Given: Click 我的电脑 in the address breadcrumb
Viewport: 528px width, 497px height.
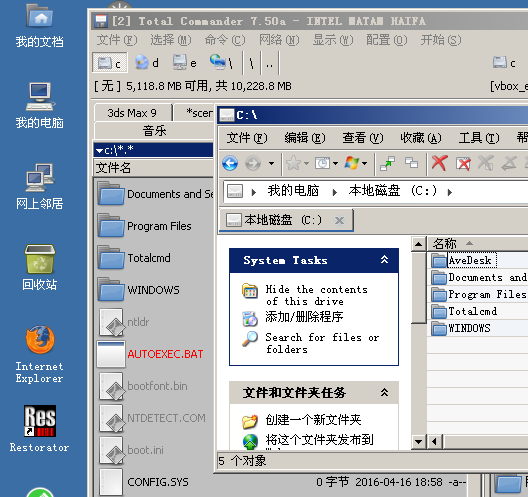Looking at the screenshot, I should (293, 191).
